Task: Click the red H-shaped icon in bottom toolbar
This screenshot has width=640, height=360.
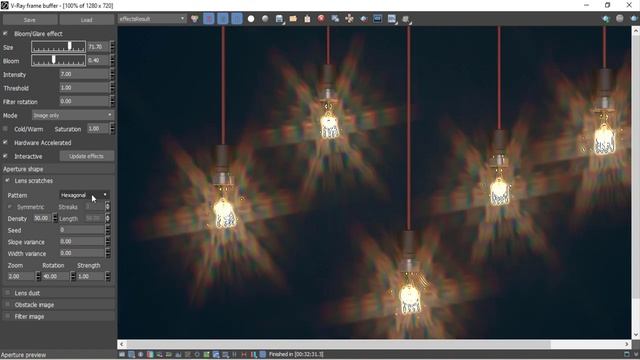Action: coord(244,354)
